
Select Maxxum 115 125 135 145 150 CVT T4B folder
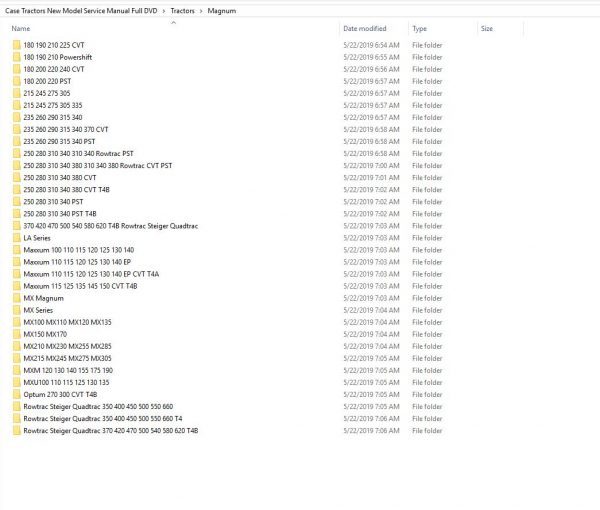point(80,286)
